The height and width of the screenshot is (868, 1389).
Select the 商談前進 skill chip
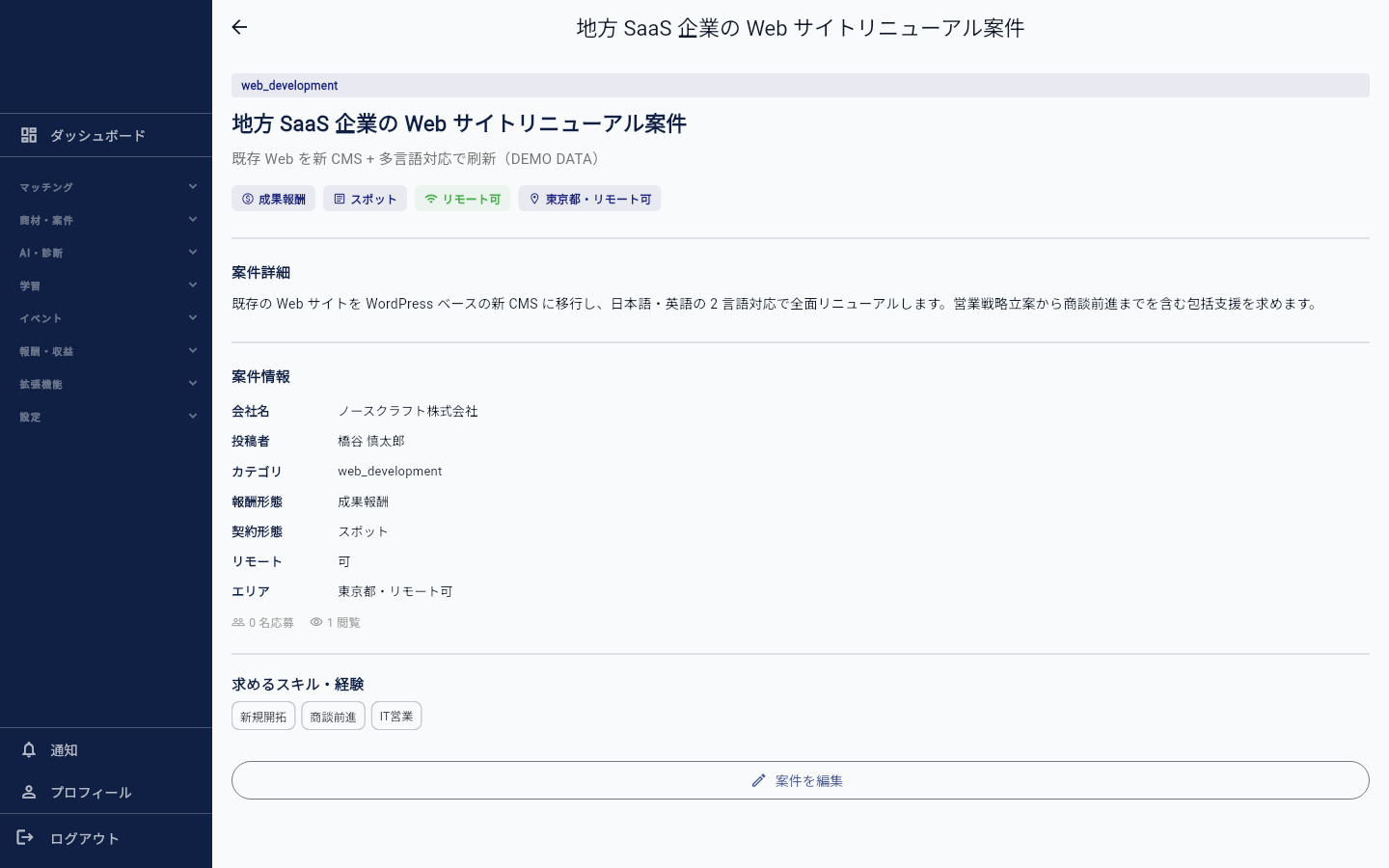click(333, 717)
